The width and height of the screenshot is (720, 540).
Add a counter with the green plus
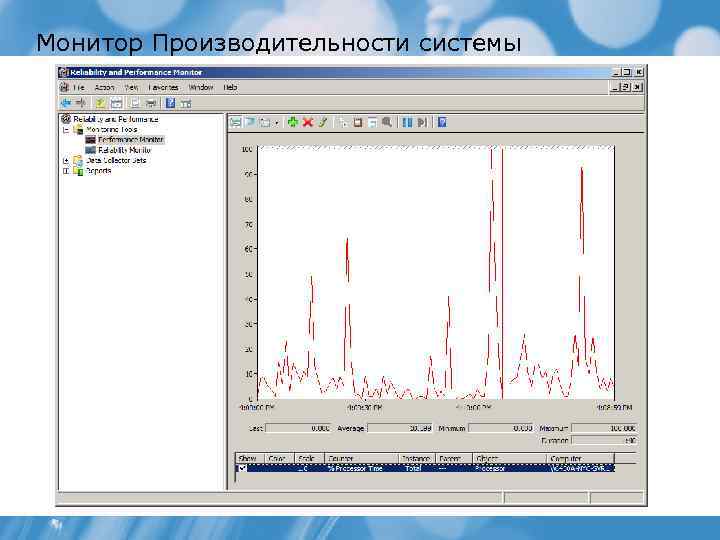(292, 122)
